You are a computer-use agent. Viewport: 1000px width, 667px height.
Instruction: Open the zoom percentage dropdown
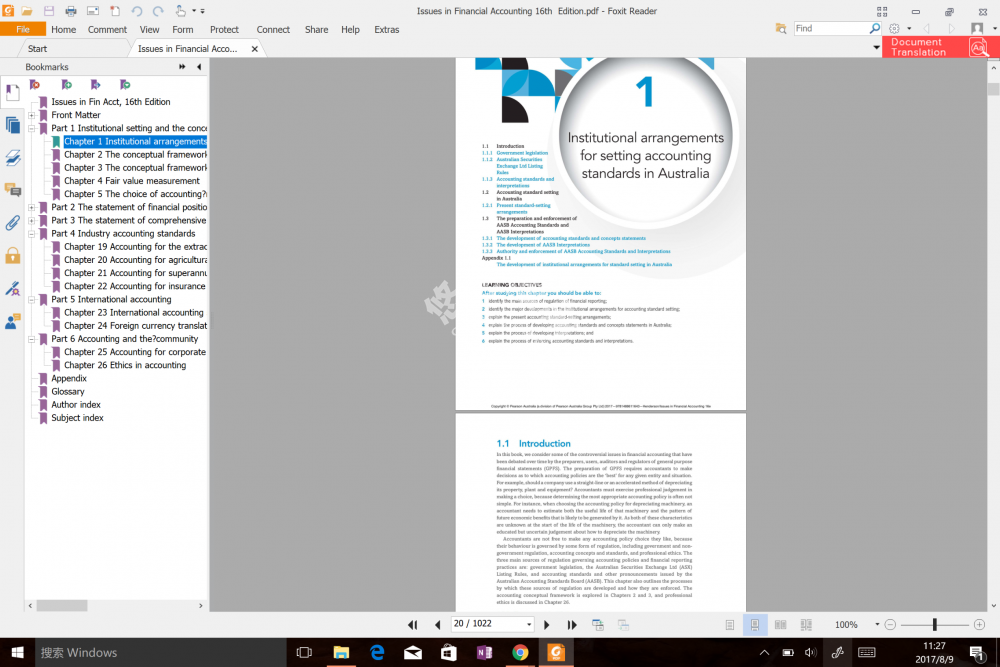878,625
